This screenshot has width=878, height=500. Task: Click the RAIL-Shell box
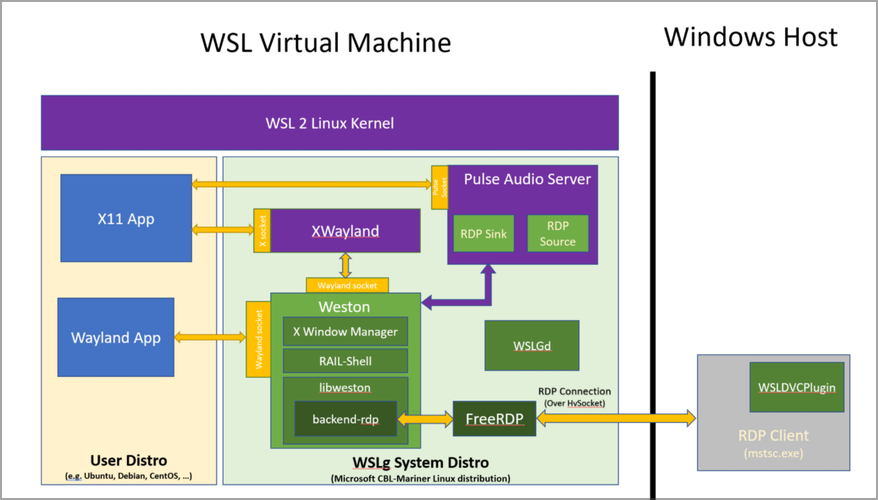[345, 361]
